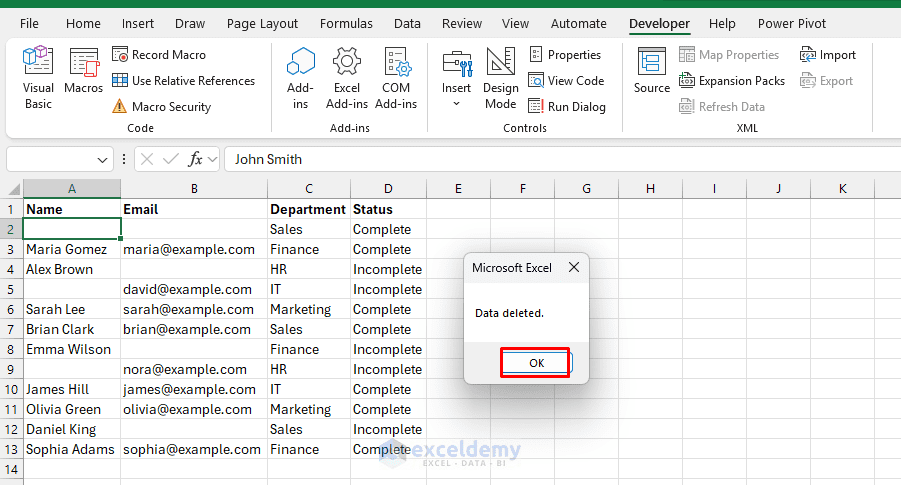
Task: Select the Emma Wilson cell
Action: [72, 349]
